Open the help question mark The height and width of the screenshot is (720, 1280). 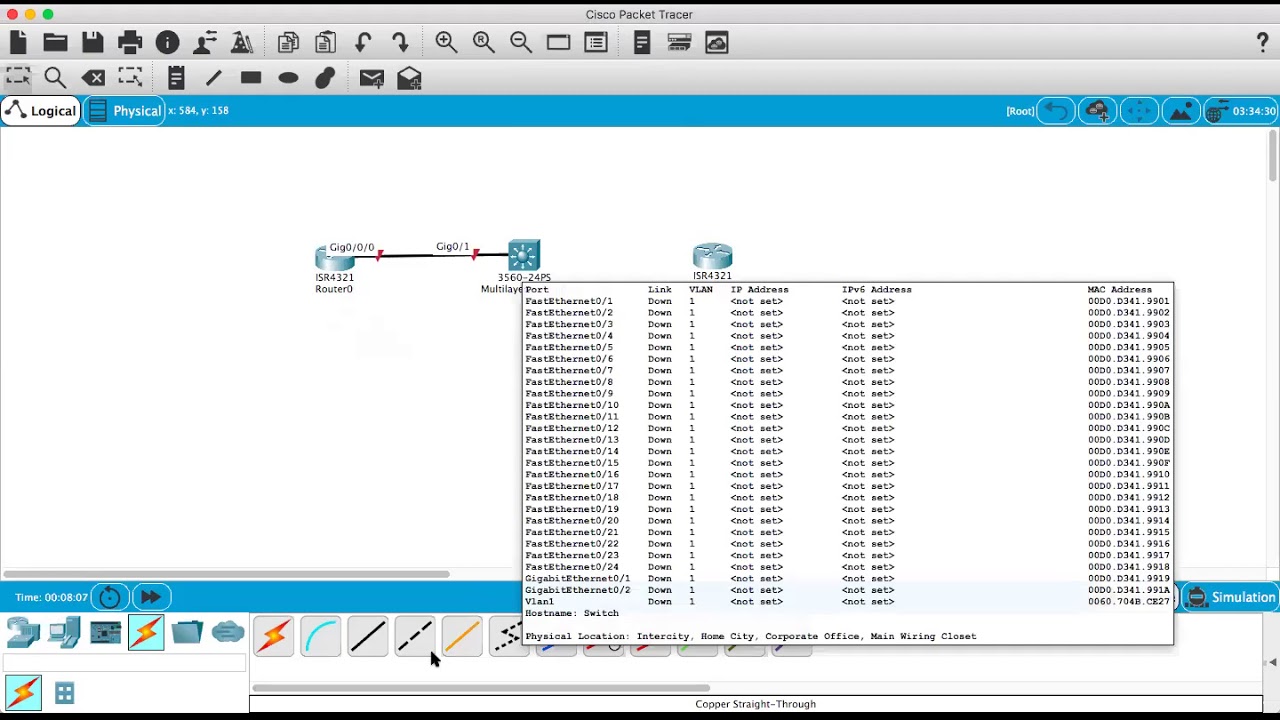(1262, 42)
